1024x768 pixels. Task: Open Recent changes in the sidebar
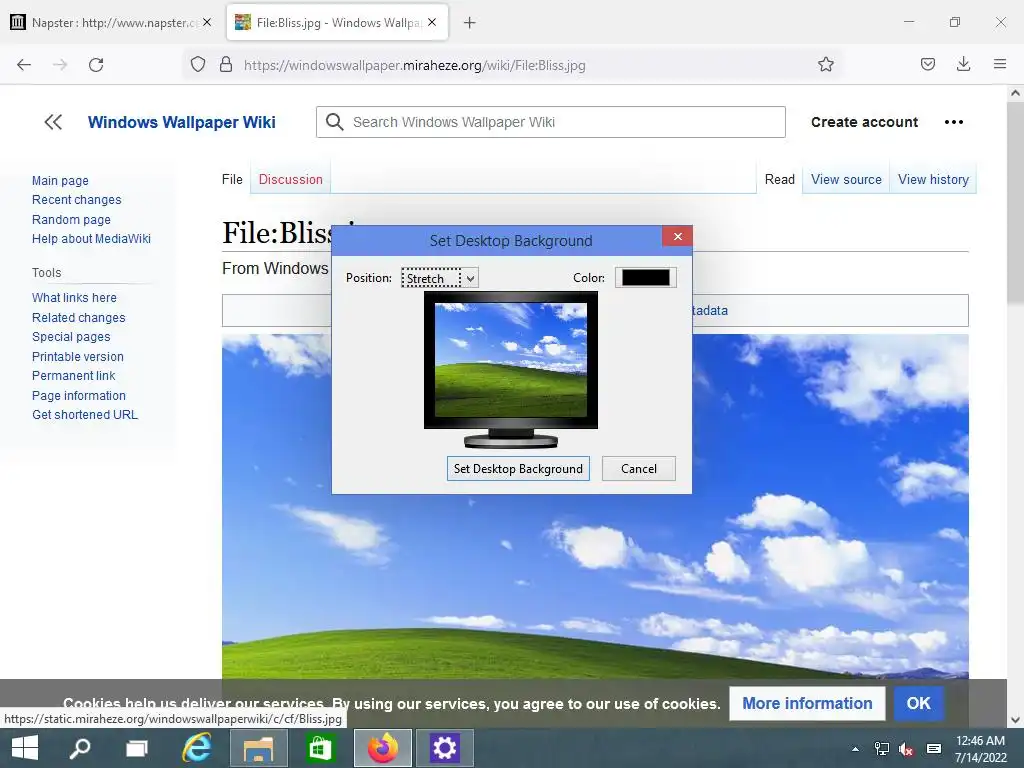click(x=76, y=200)
